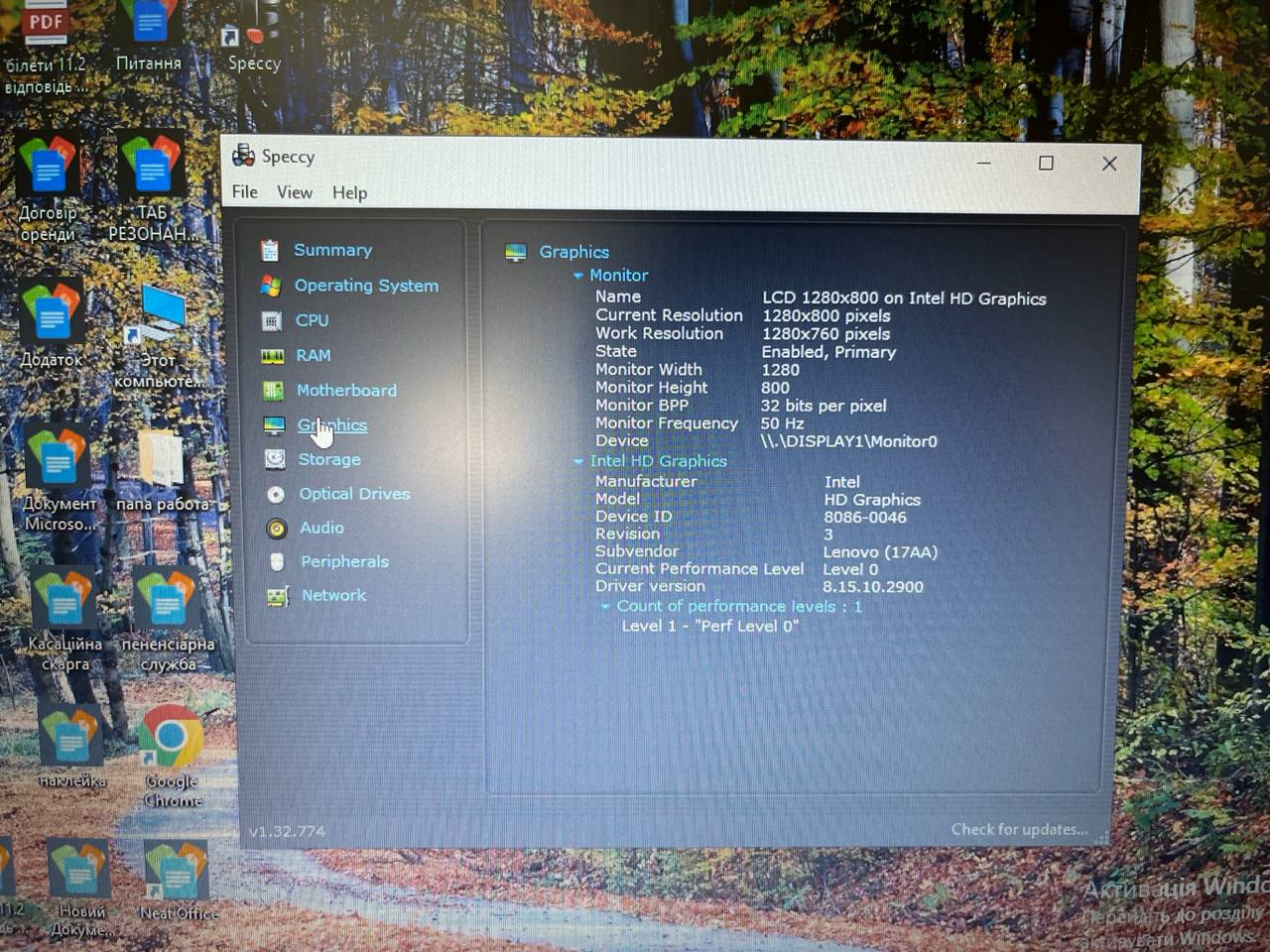Click the Monitor BPP value 32 bits per pixel
The width and height of the screenshot is (1270, 952).
click(x=824, y=406)
